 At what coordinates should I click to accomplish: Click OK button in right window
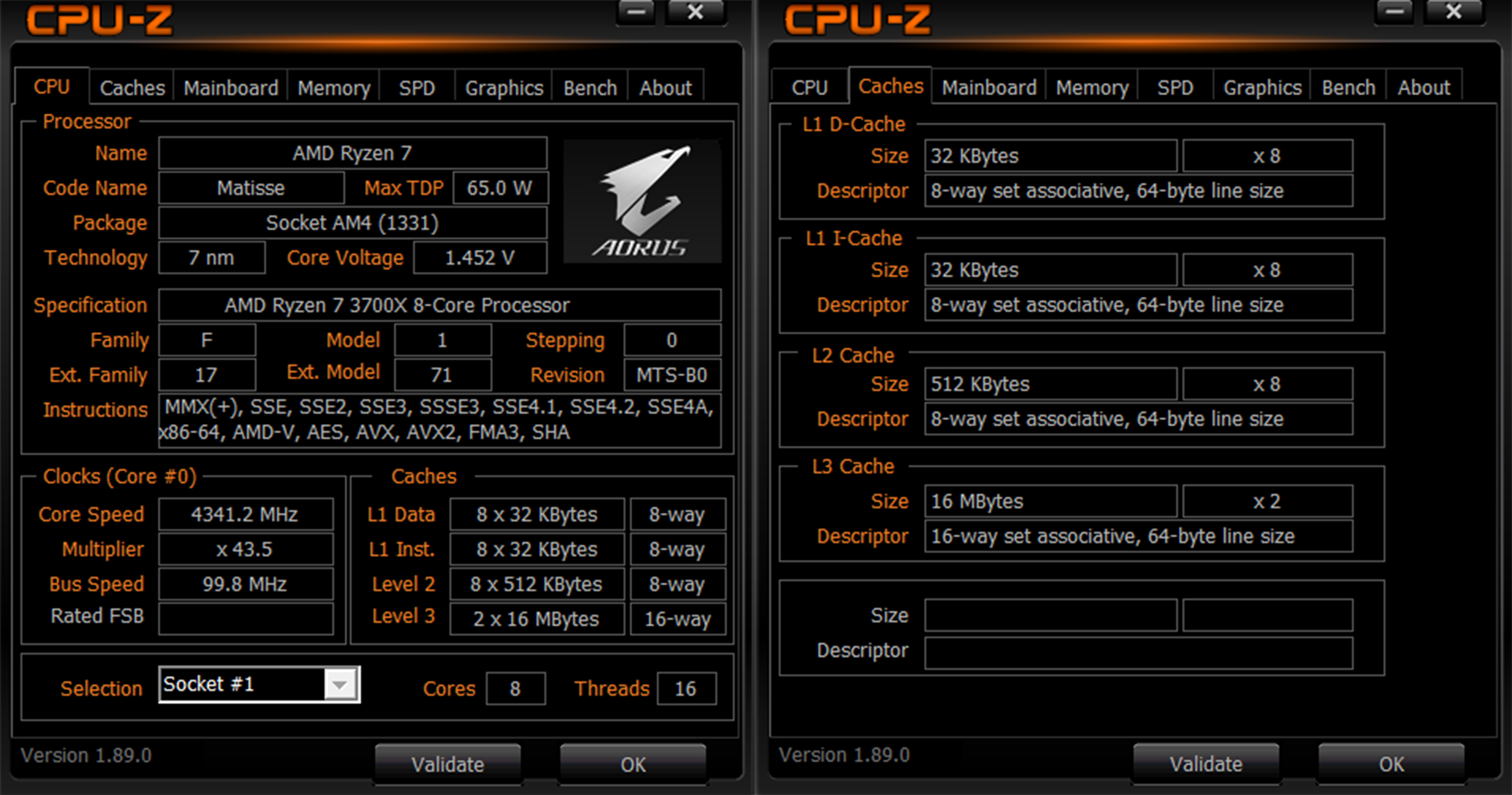(x=1391, y=763)
